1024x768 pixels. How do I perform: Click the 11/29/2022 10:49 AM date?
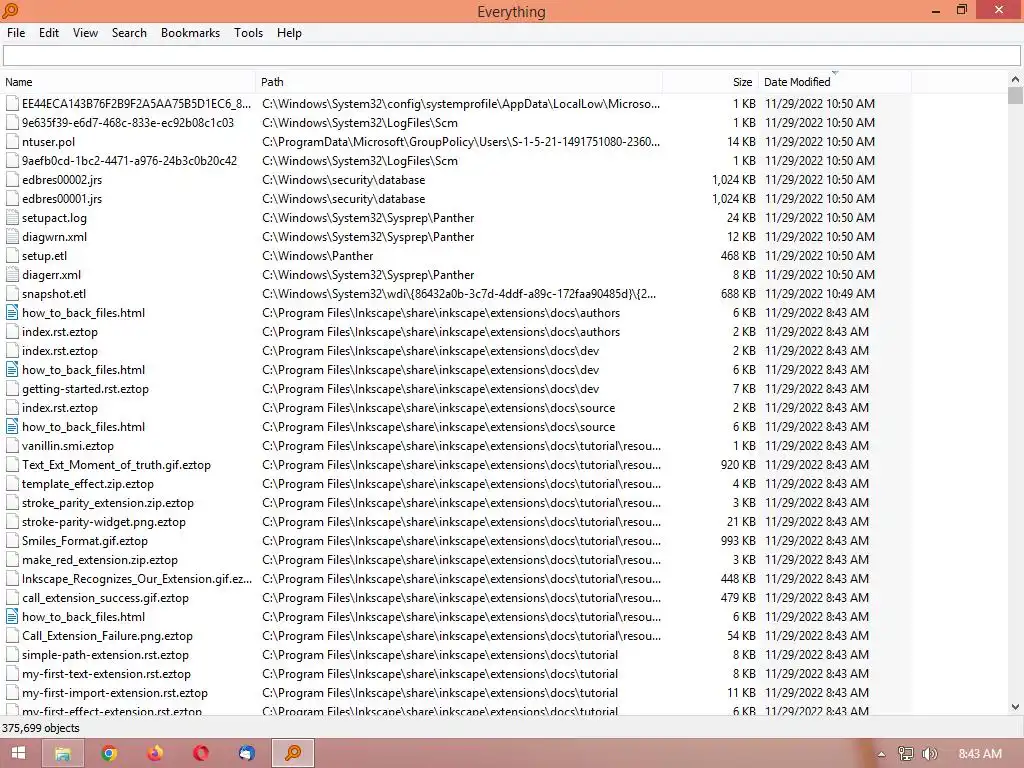point(820,294)
